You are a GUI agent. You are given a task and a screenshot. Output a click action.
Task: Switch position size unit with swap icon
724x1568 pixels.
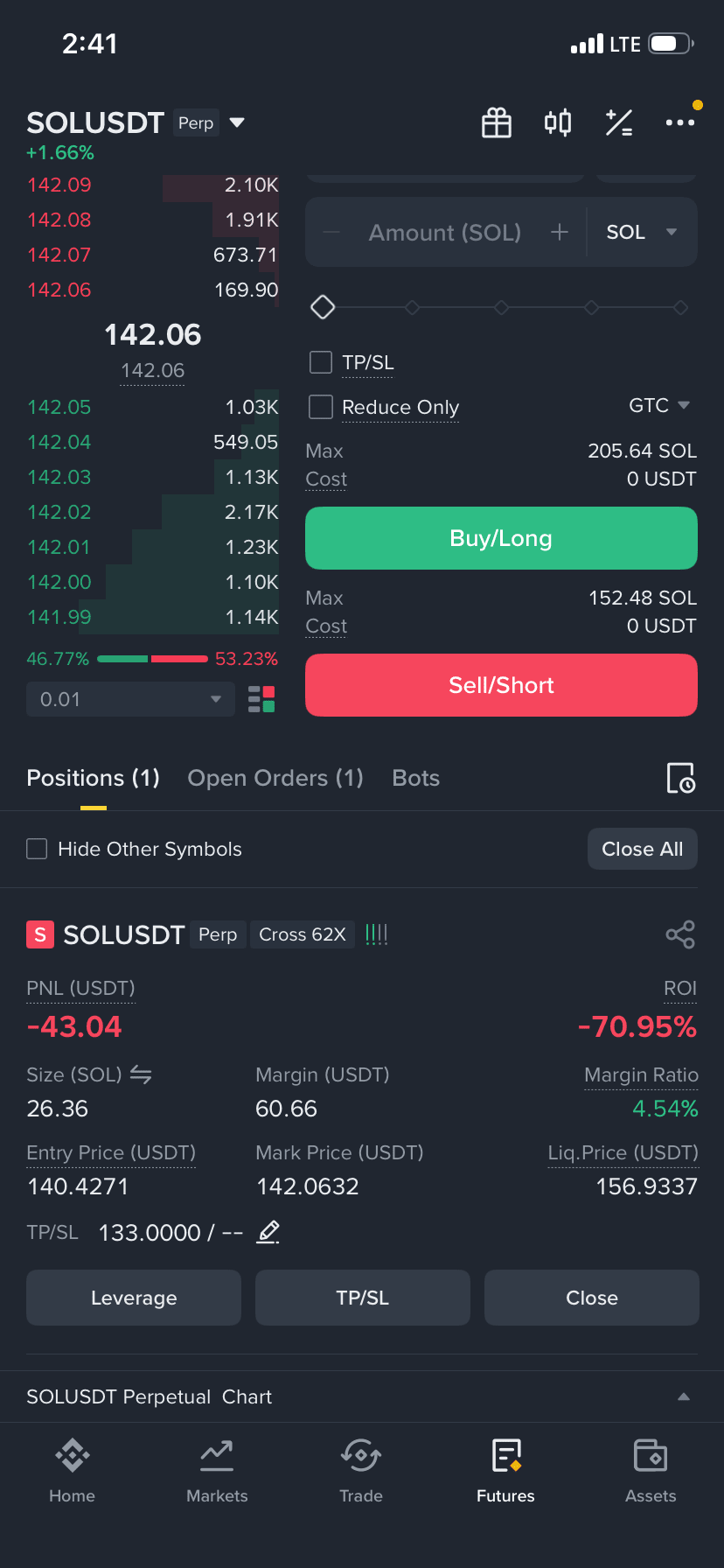point(141,1074)
